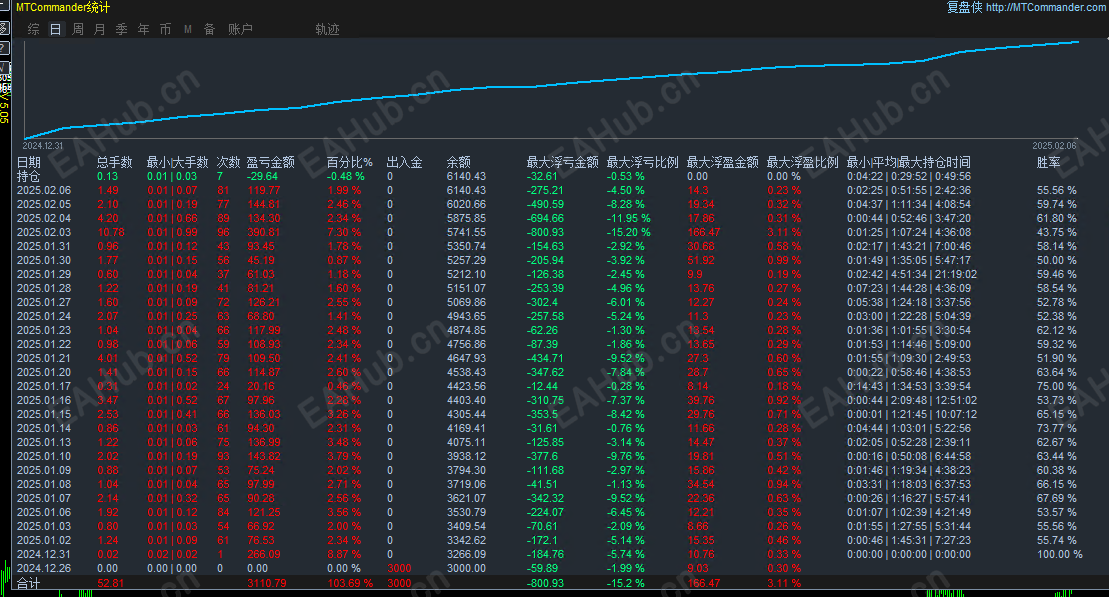Screen dimensions: 1109x597
Task: Open the 币 currency tab
Action: point(166,29)
